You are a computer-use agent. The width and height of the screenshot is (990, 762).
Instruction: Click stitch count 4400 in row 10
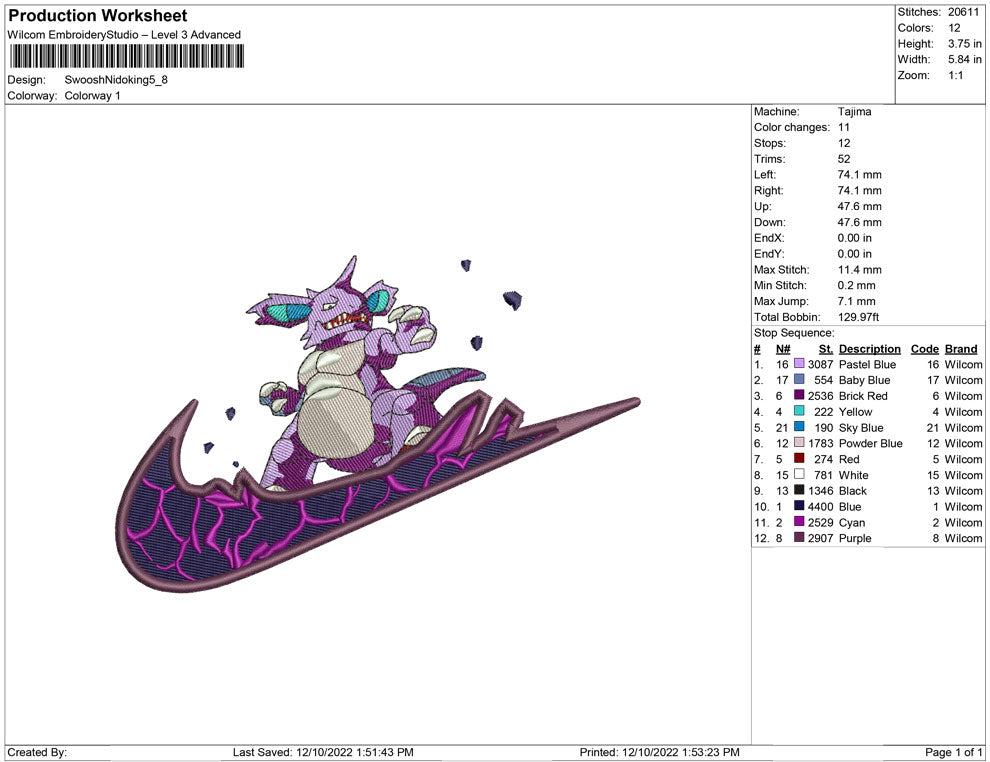coord(820,506)
